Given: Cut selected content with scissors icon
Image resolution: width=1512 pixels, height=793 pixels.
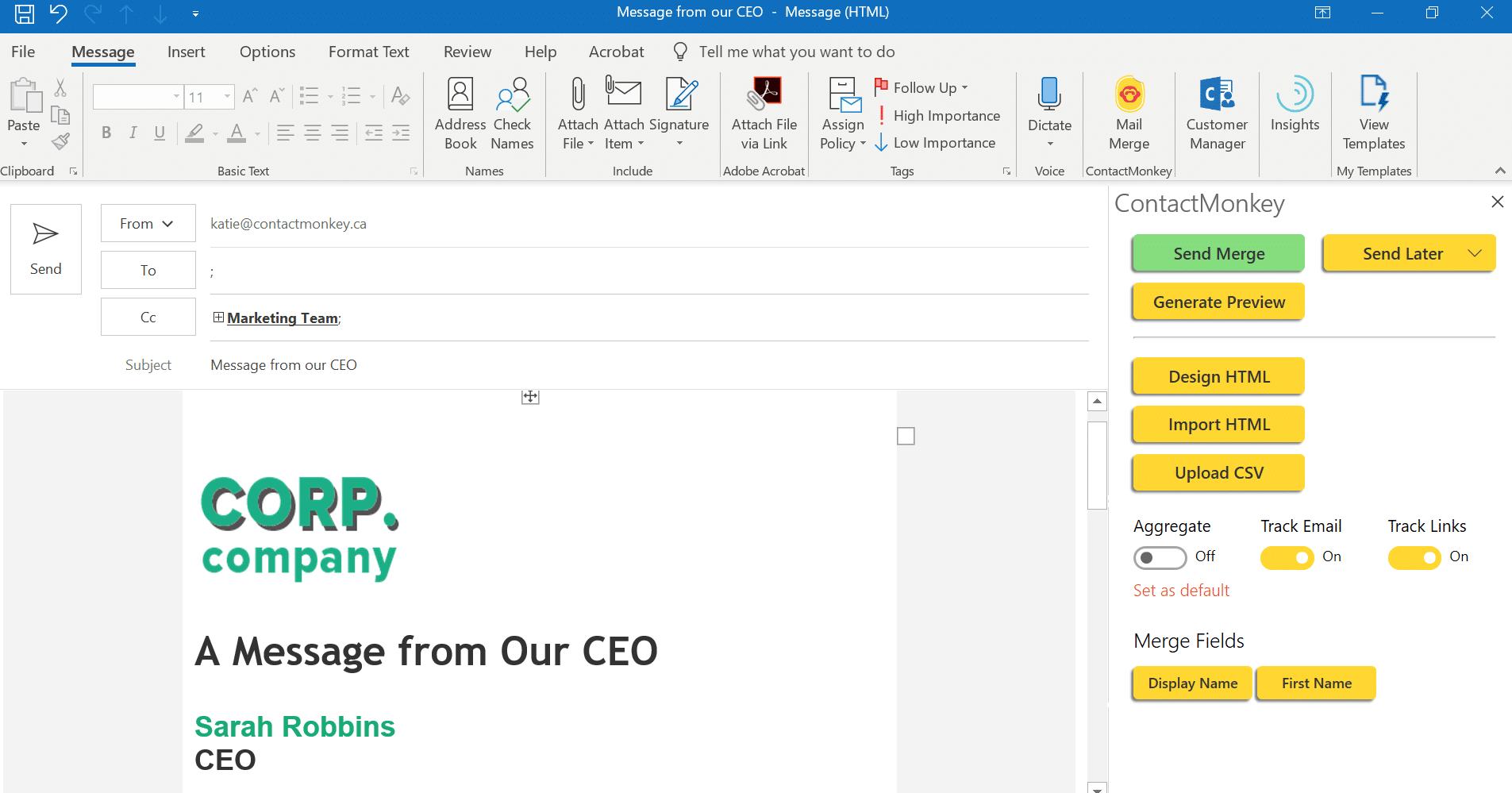Looking at the screenshot, I should pos(60,87).
